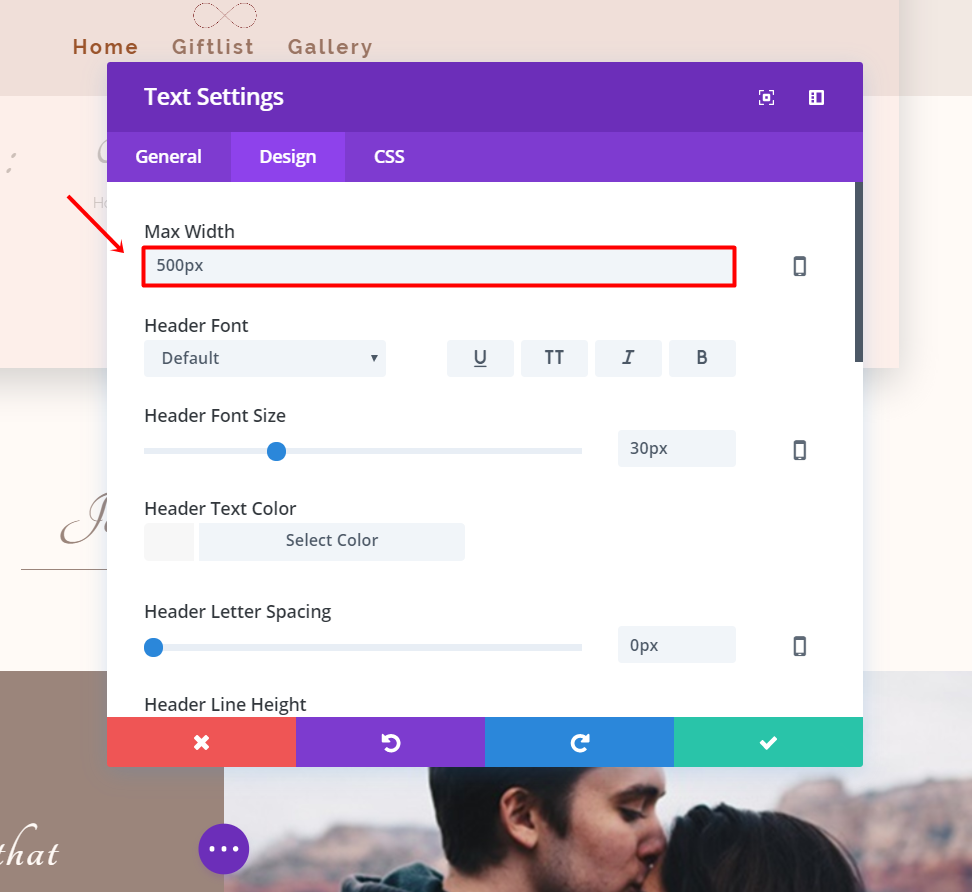Click the site logo infinity icon
Viewport: 972px width, 892px height.
pyautogui.click(x=224, y=15)
